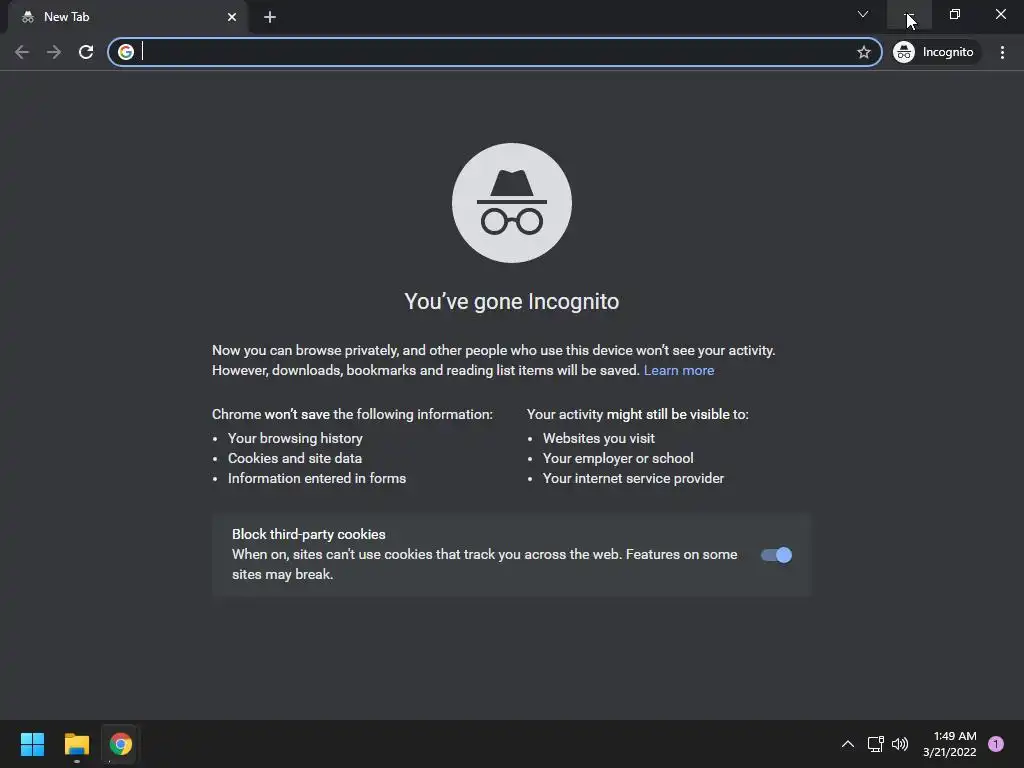The image size is (1024, 768).
Task: Open network status tray icon
Action: [x=875, y=744]
